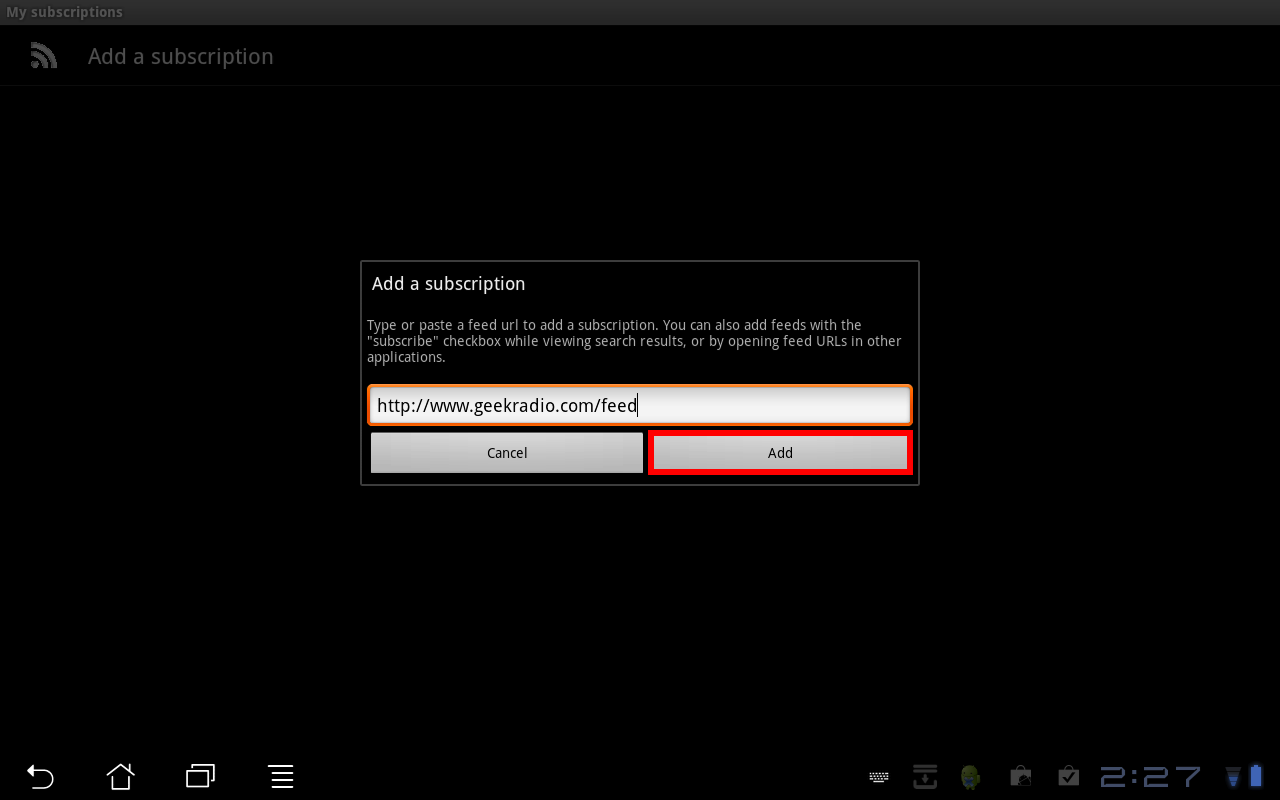Open the options menu icon
Viewport: 1280px width, 800px height.
coord(281,776)
